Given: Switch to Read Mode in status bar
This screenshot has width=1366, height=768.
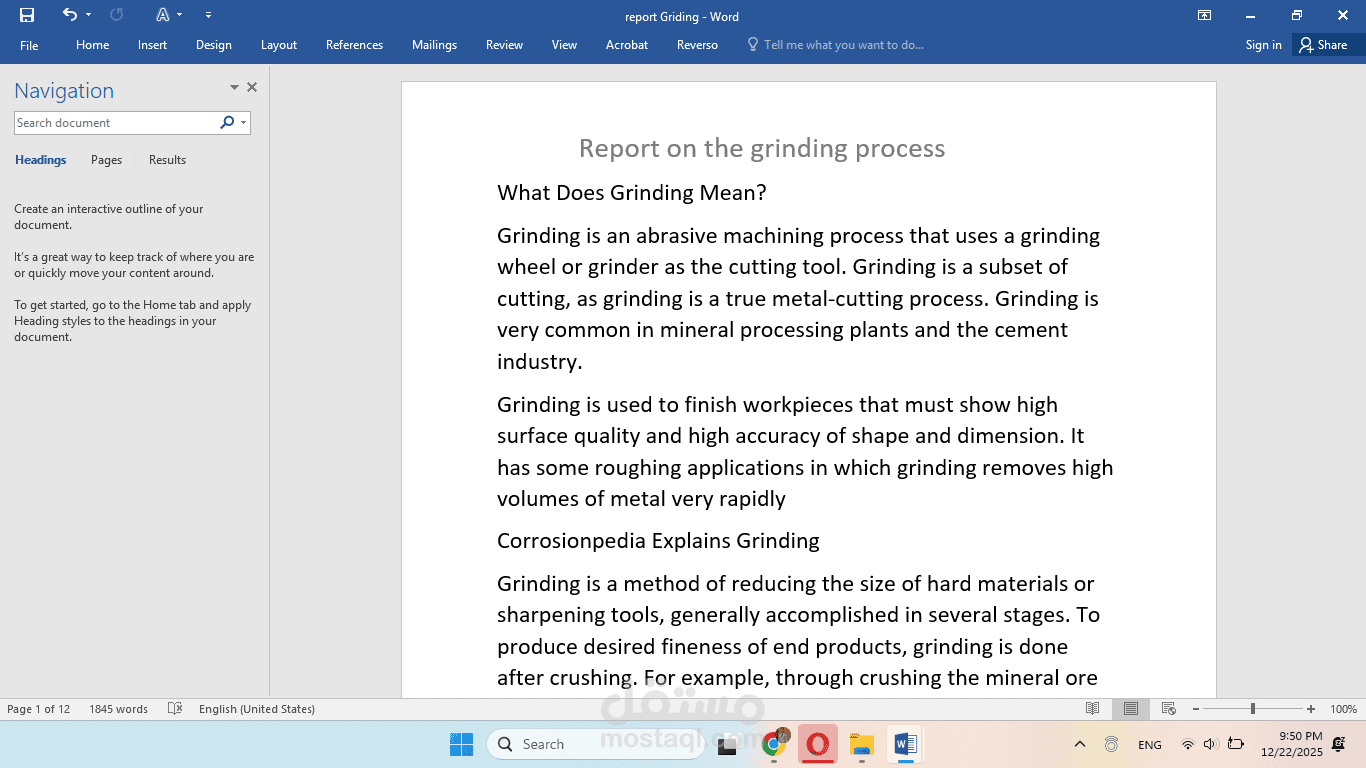Looking at the screenshot, I should click(1092, 708).
